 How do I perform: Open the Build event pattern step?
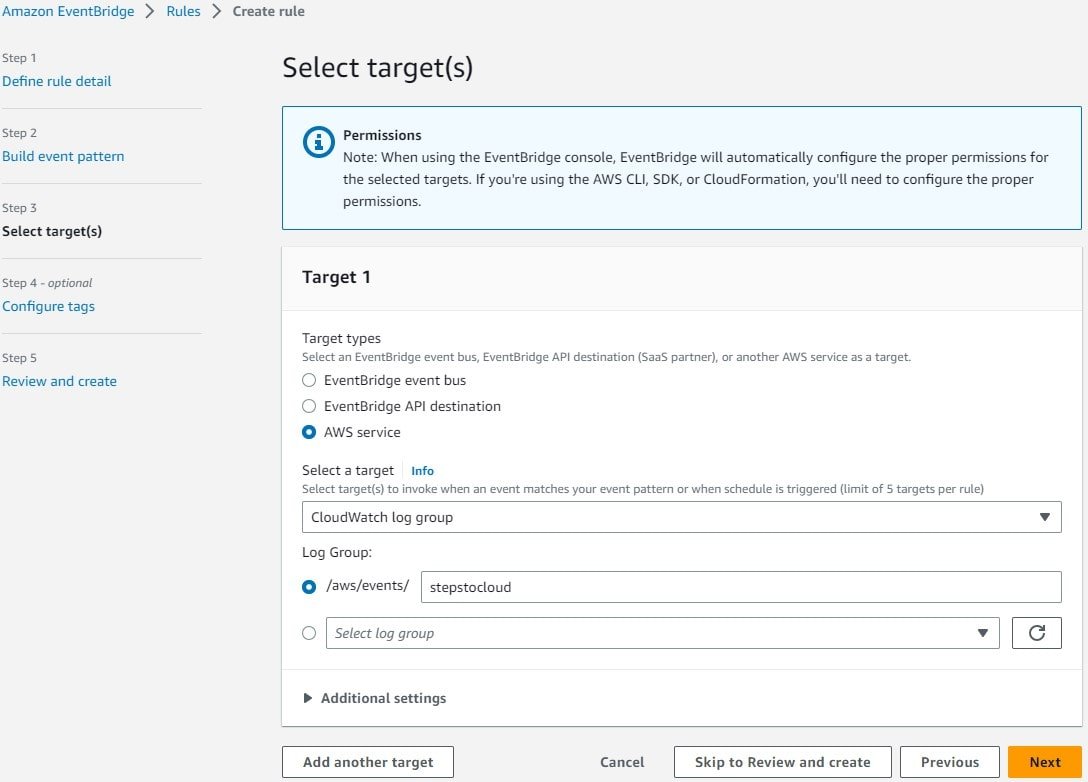(63, 156)
